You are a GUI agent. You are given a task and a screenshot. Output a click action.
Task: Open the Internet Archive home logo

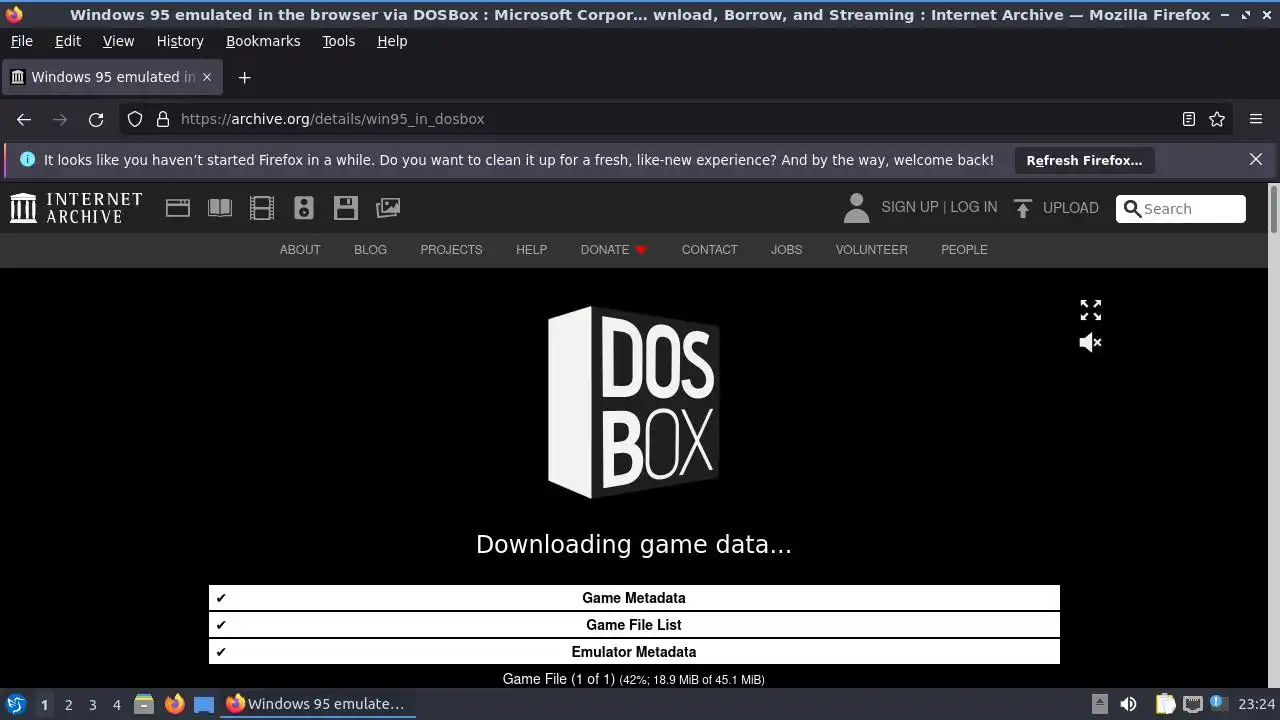point(76,208)
